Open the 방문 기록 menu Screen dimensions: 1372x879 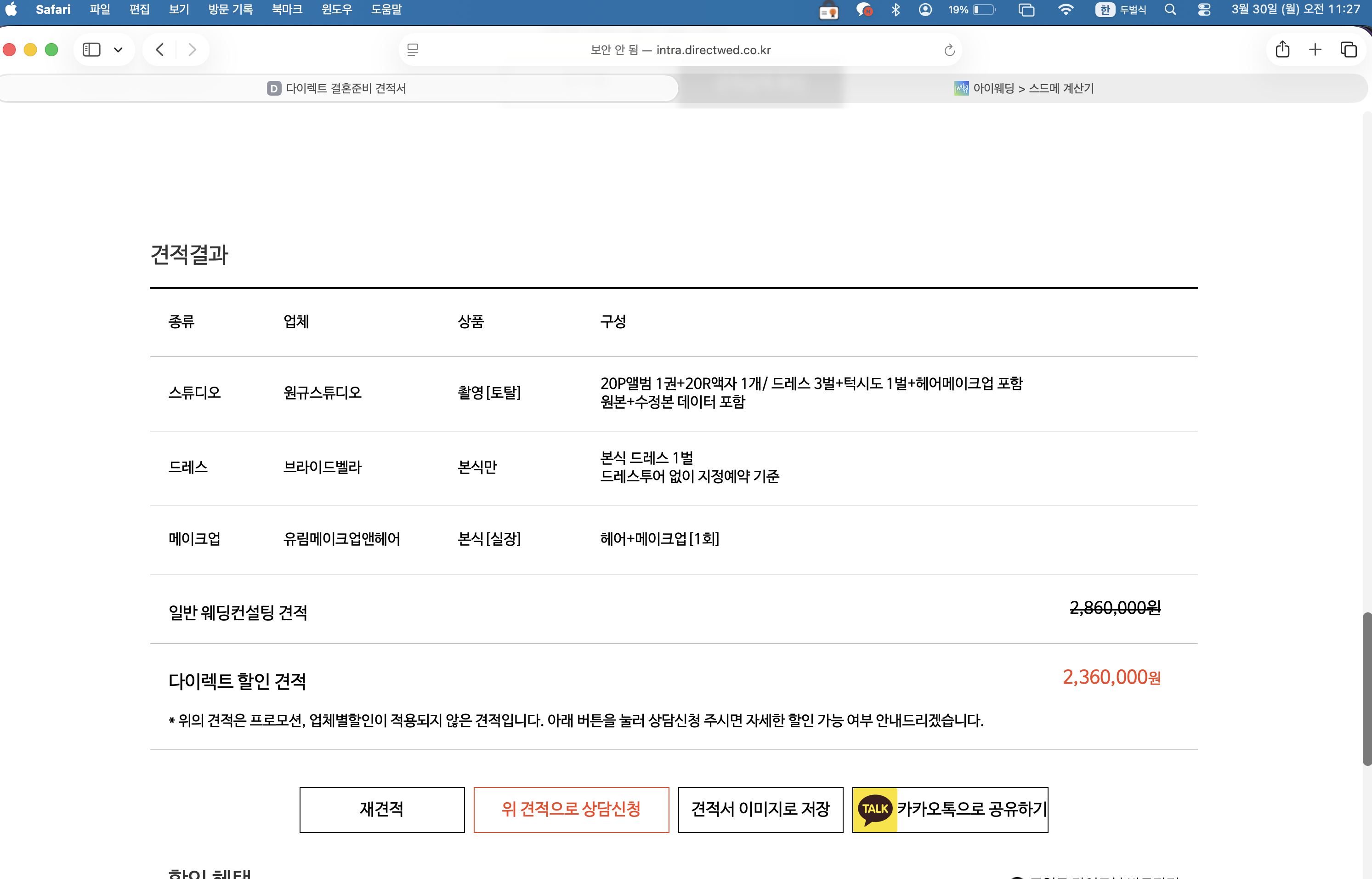click(230, 9)
